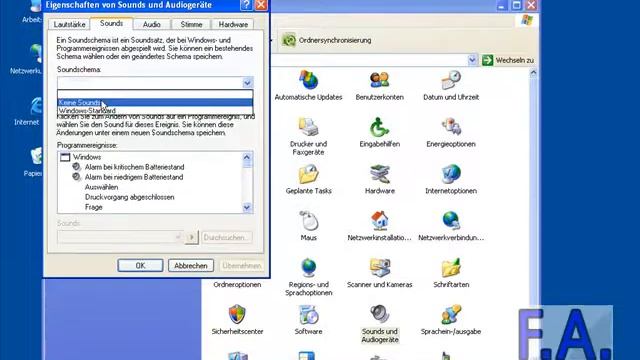640x360 pixels.
Task: Choose Windows-Standard sound scheme
Action: [x=155, y=111]
